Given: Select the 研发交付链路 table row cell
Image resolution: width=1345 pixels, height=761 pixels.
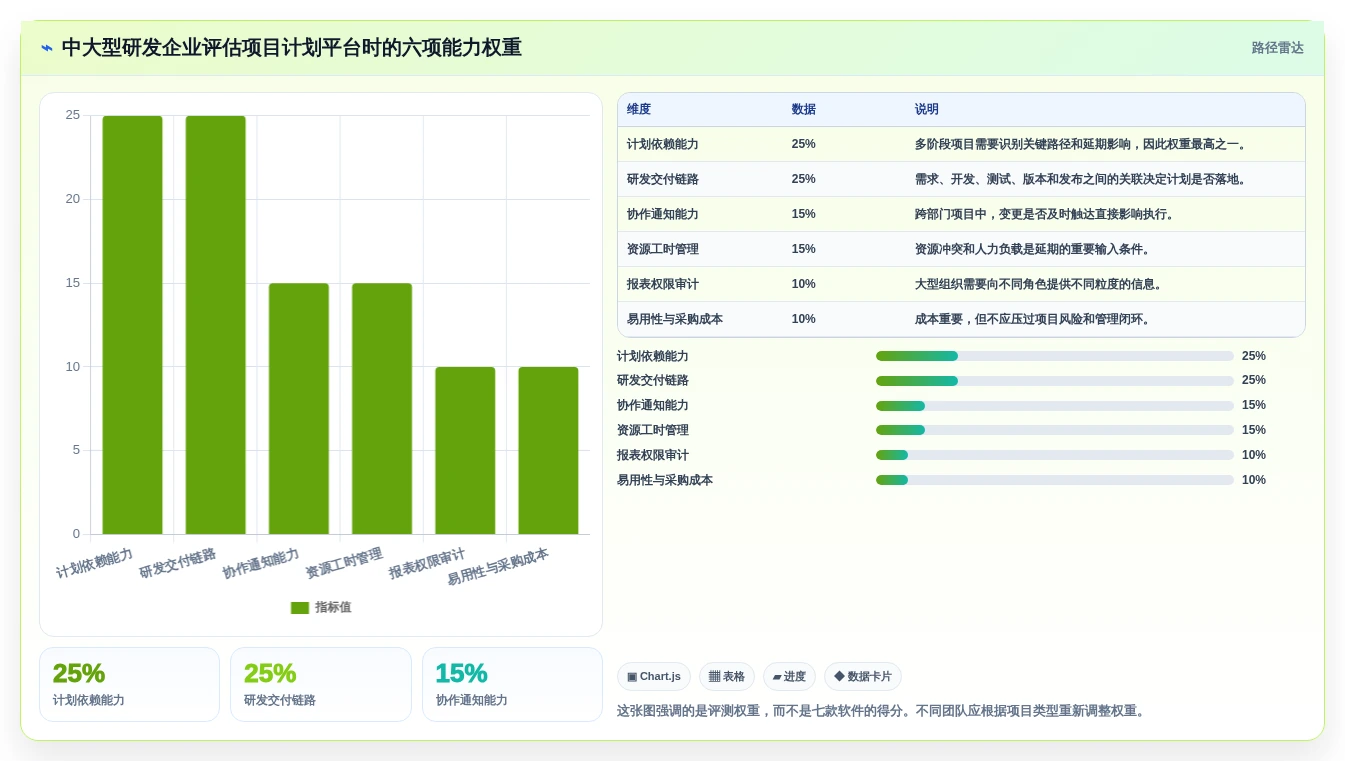Looking at the screenshot, I should (663, 179).
